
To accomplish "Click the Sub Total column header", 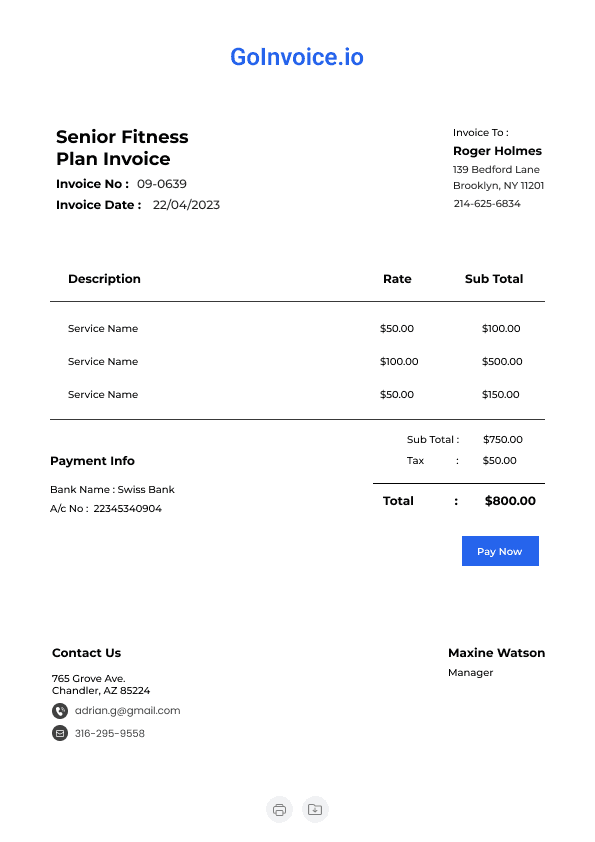I will [494, 279].
